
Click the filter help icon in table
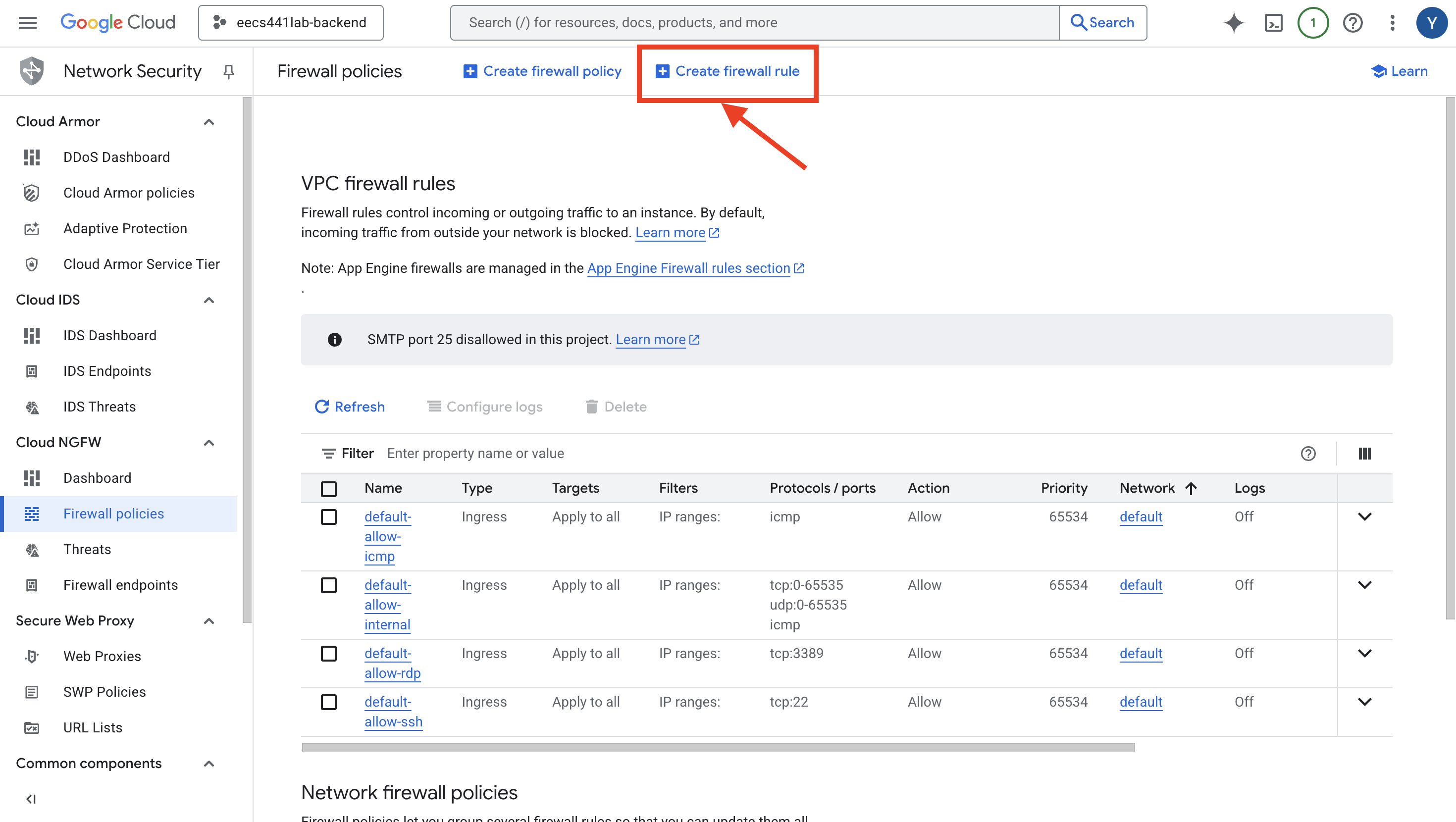(1308, 454)
